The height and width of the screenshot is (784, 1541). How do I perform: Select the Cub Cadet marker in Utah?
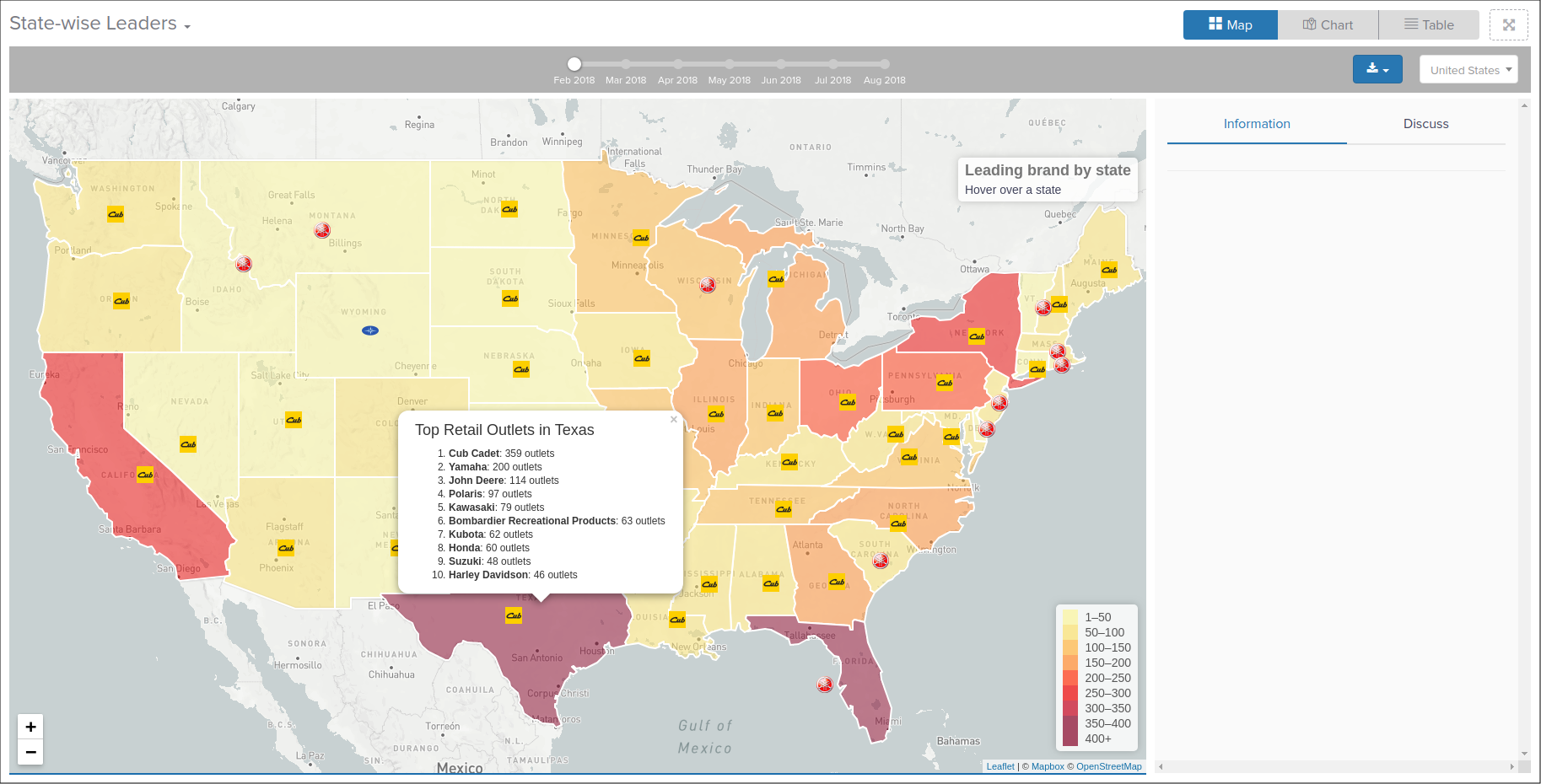[294, 420]
